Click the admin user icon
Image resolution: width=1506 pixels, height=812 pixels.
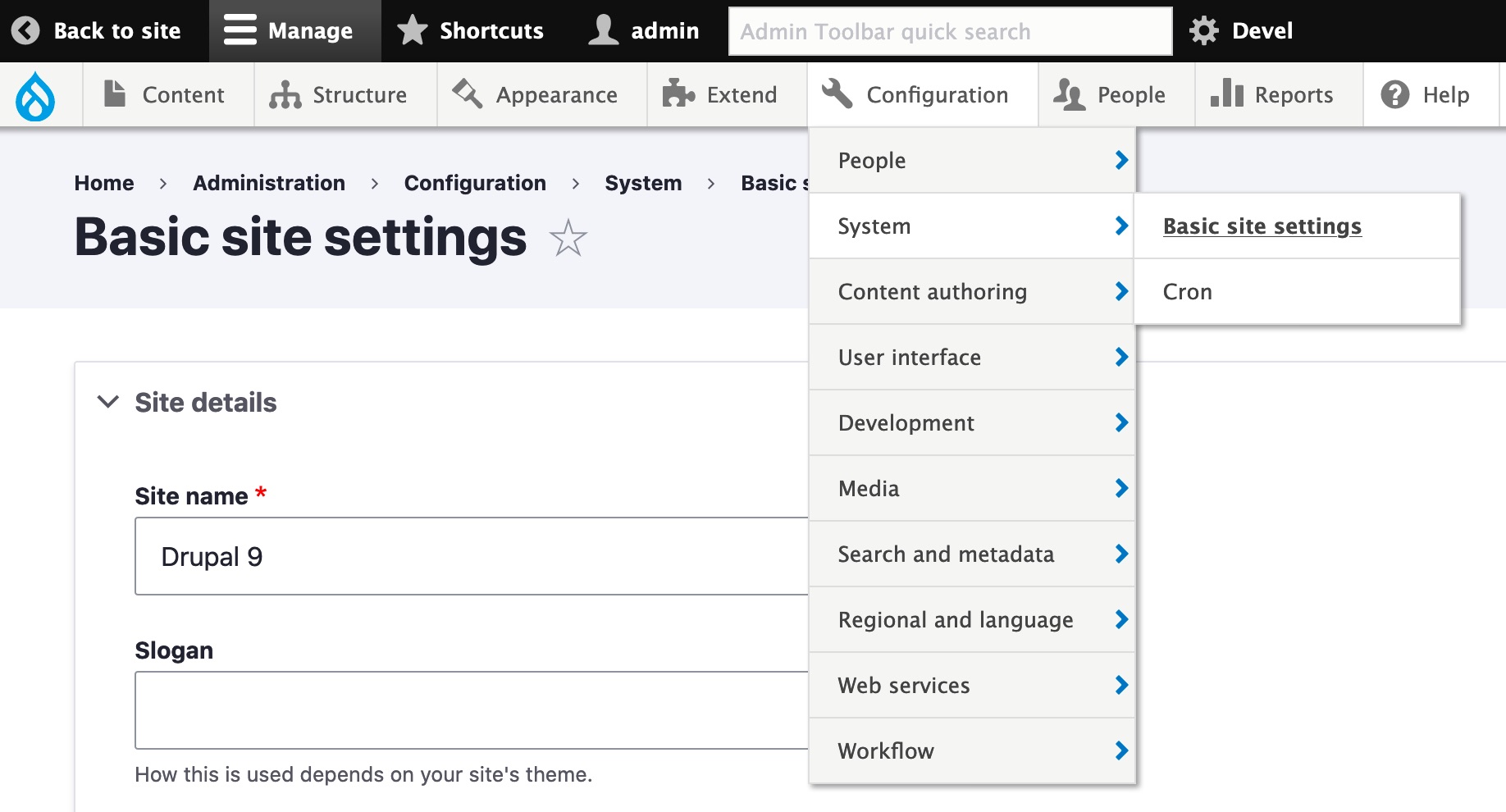click(x=604, y=30)
